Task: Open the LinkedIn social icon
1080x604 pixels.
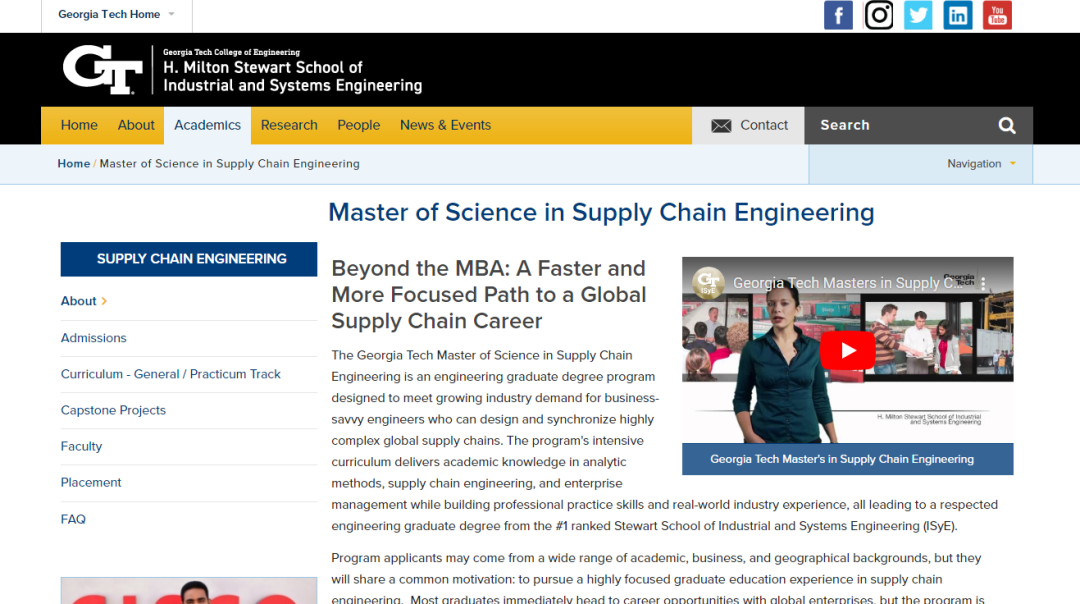Action: click(x=958, y=15)
